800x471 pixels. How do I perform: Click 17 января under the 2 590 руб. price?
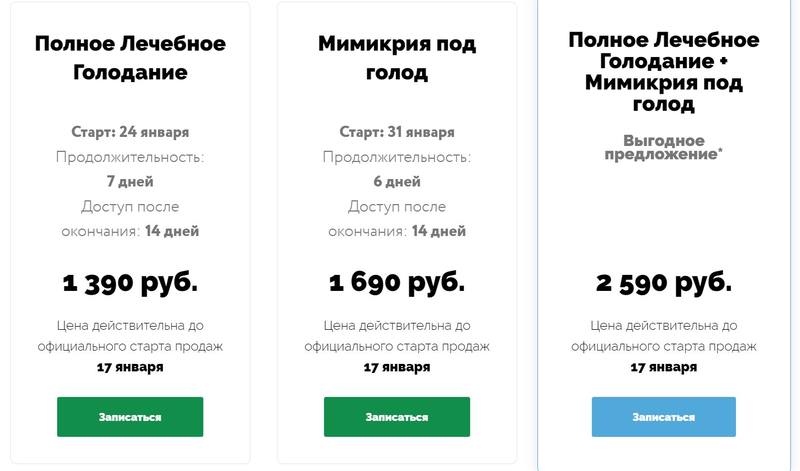coord(663,367)
